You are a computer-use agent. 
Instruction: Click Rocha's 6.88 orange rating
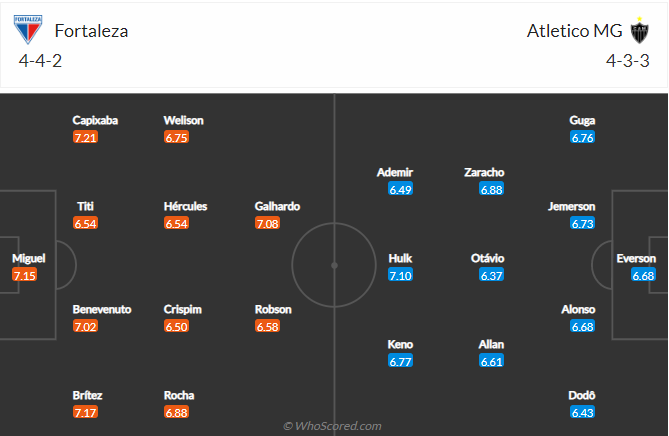pyautogui.click(x=176, y=413)
